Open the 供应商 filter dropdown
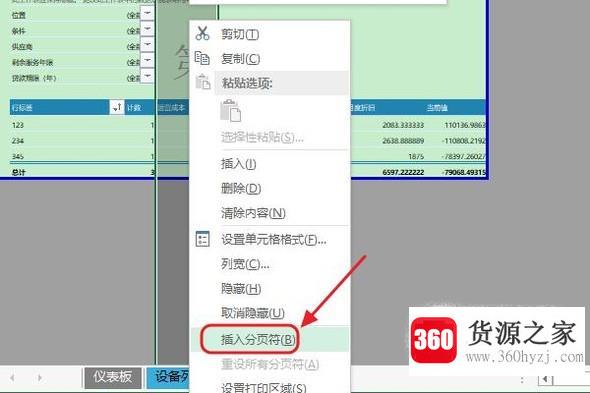 click(147, 46)
